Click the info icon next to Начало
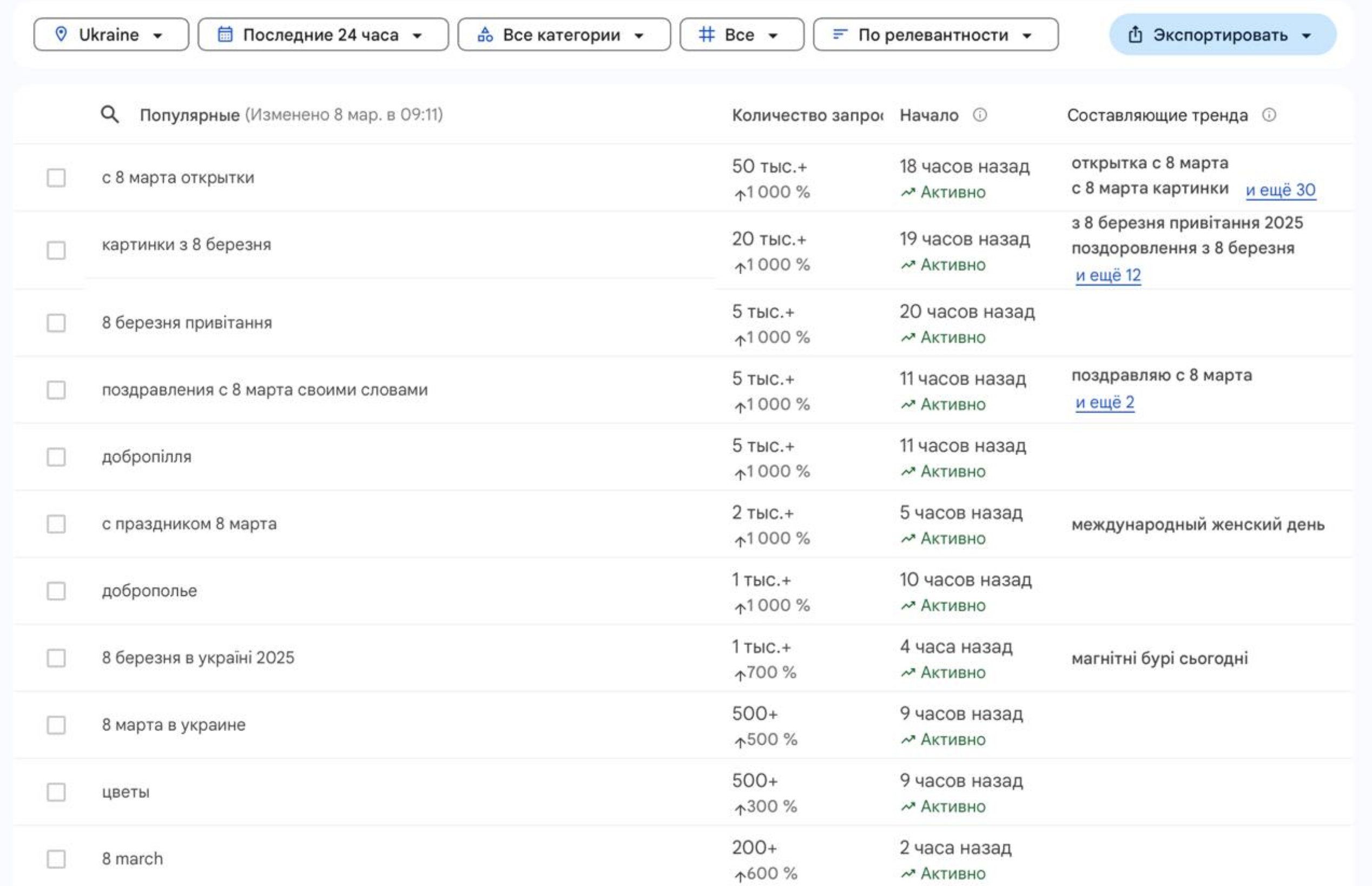1372x886 pixels. 980,115
